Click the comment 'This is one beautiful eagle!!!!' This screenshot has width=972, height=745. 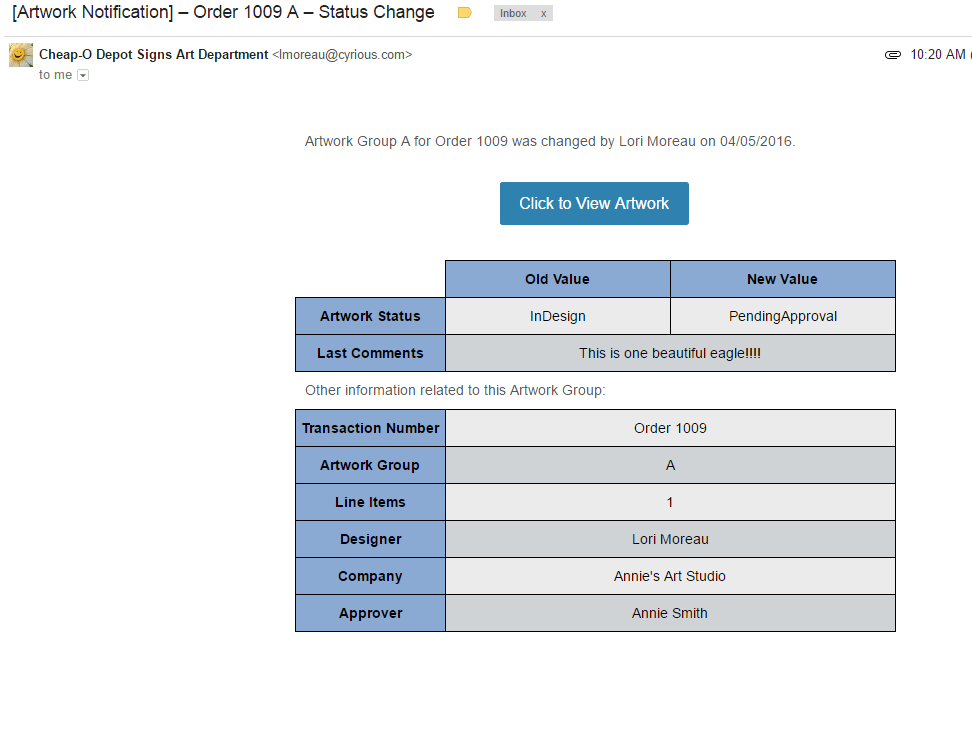[x=670, y=353]
